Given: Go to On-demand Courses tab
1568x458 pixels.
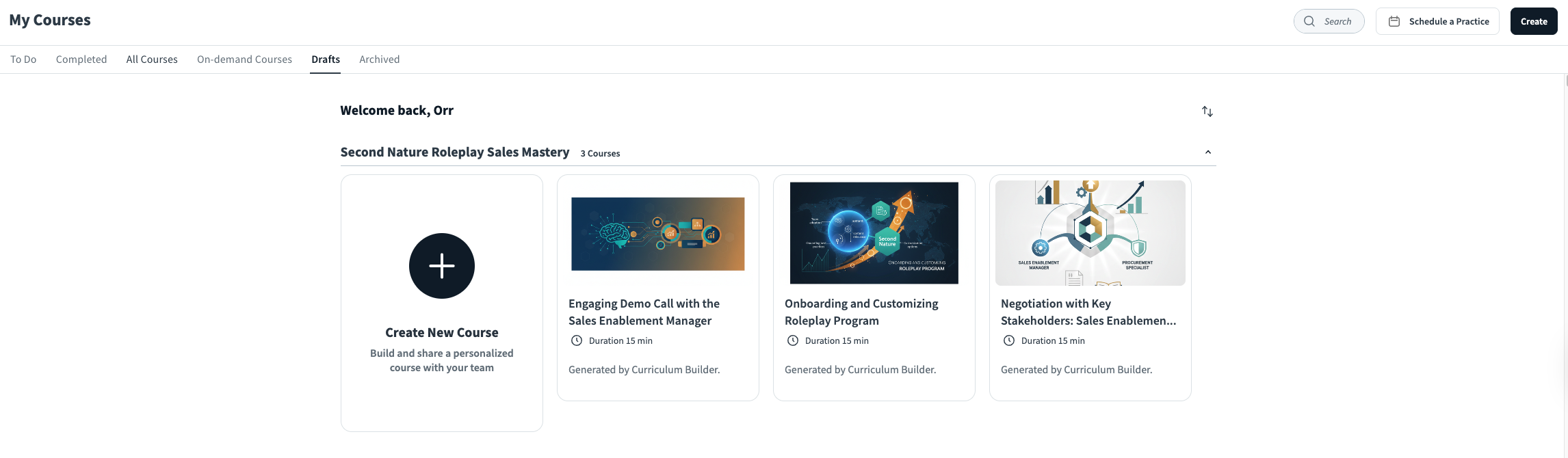Looking at the screenshot, I should click(244, 59).
